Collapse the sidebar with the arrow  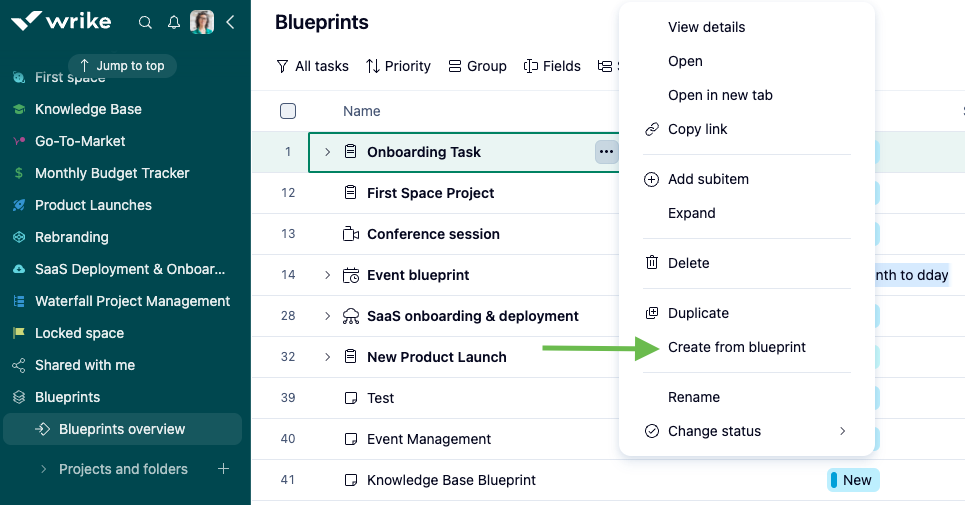[x=230, y=22]
